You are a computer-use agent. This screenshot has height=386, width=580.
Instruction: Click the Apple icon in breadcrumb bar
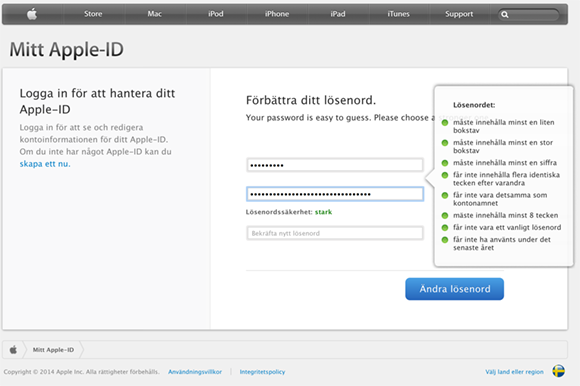(13, 349)
